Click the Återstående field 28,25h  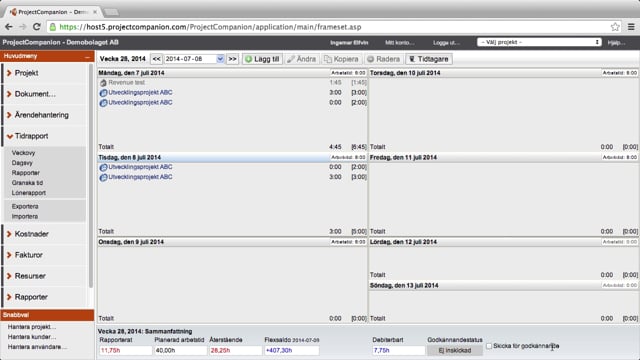(236, 351)
